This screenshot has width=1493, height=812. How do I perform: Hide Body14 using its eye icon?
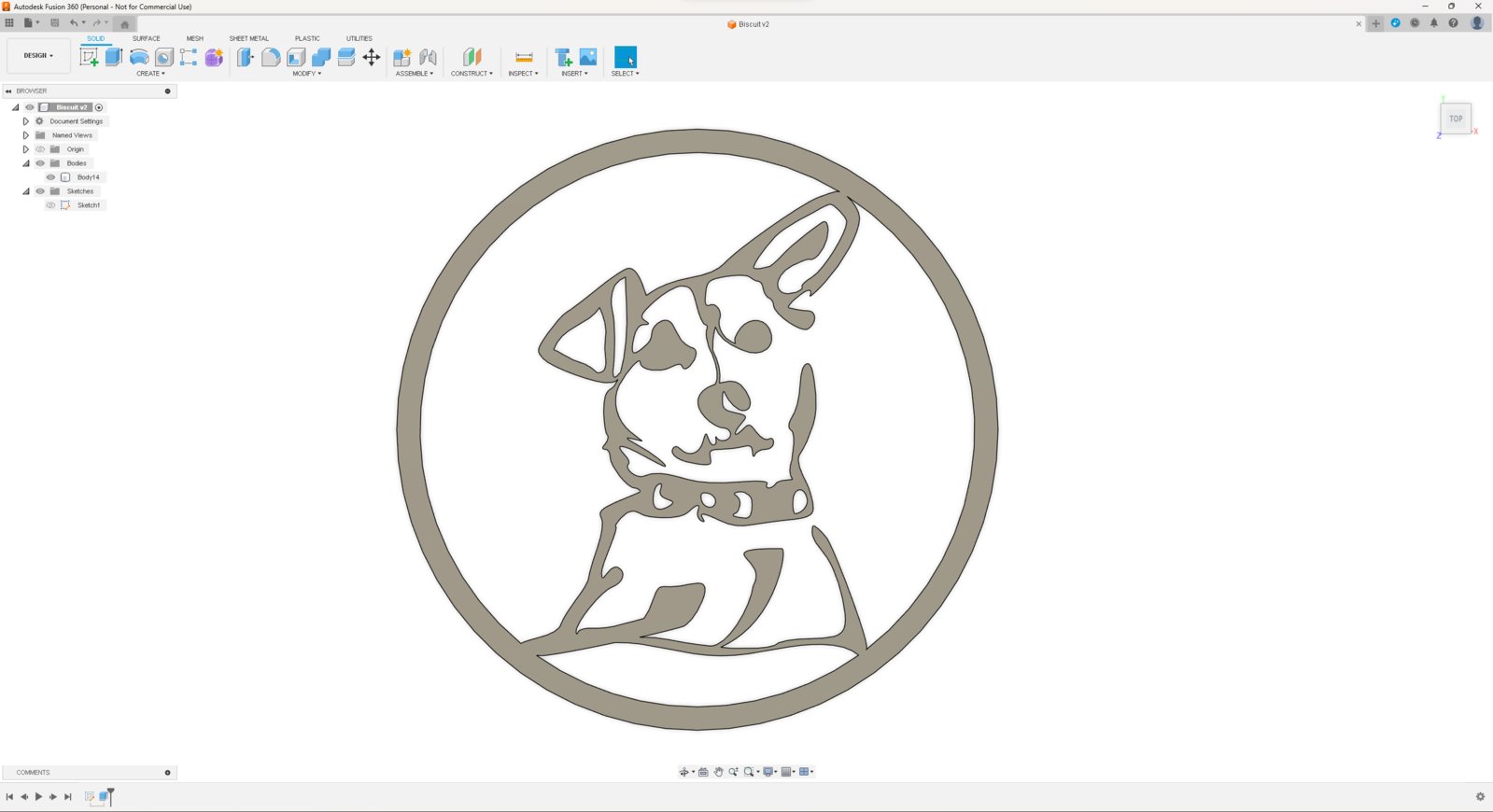click(51, 177)
